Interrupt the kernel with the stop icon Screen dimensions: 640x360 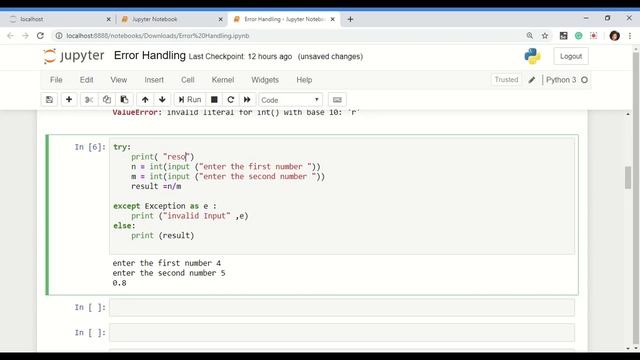click(214, 100)
